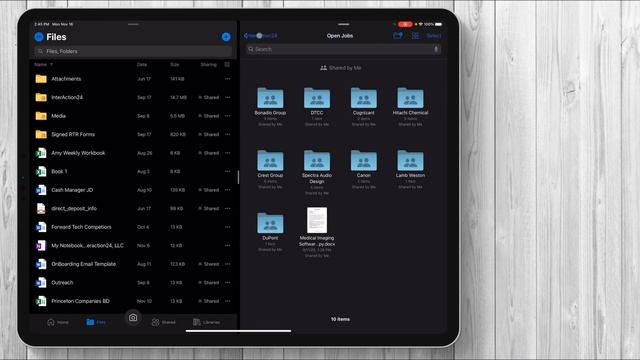
Task: Tap the Select button in Files app
Action: [x=434, y=36]
